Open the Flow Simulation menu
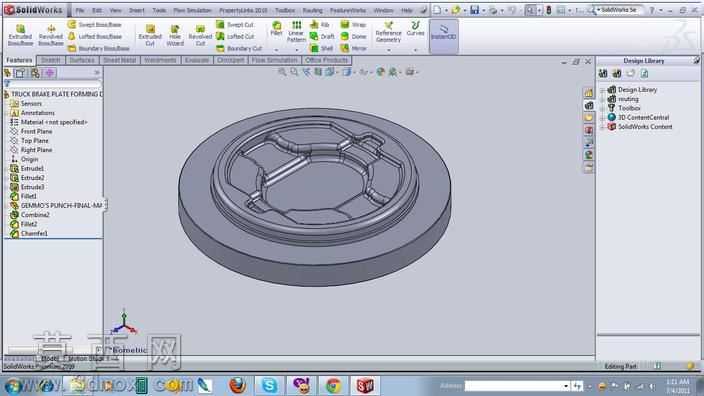Image resolution: width=704 pixels, height=396 pixels. tap(192, 10)
